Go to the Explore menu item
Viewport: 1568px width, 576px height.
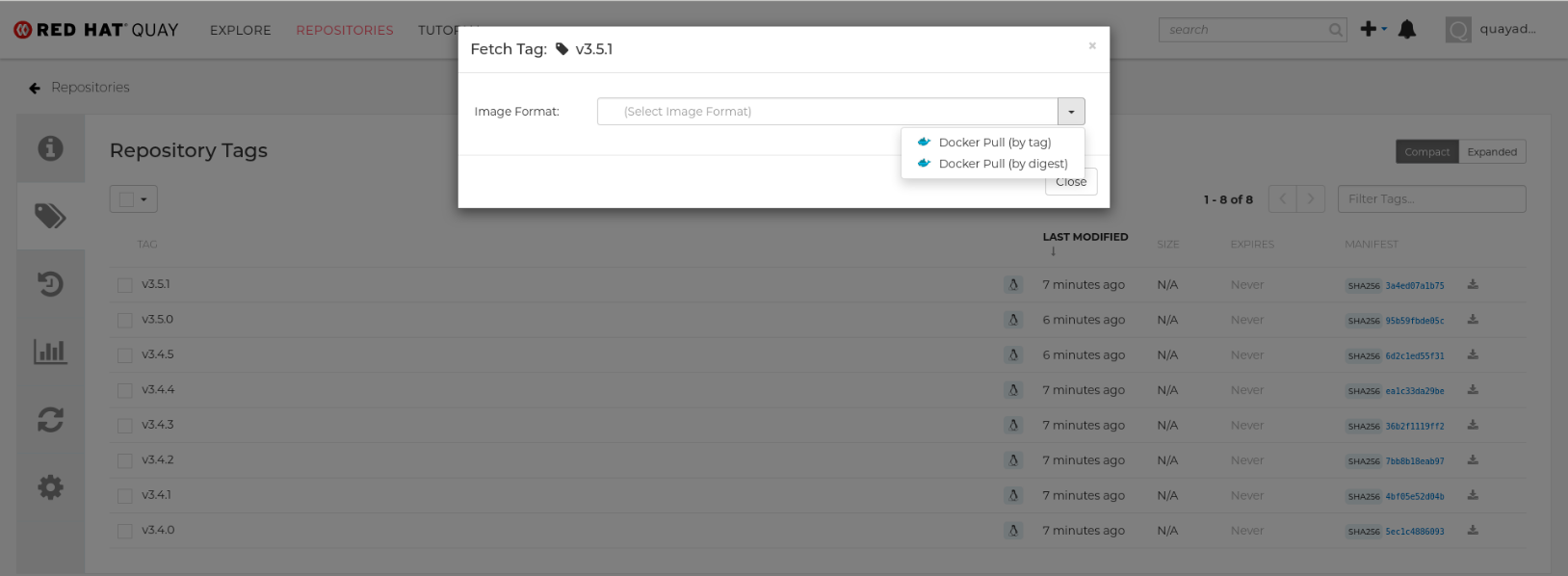click(x=241, y=30)
